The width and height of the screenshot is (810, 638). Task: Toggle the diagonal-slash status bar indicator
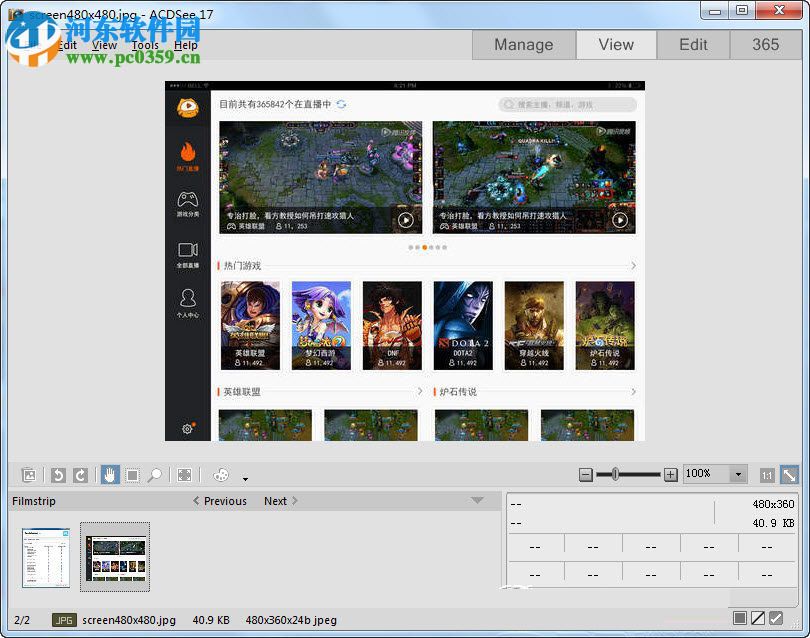click(759, 619)
